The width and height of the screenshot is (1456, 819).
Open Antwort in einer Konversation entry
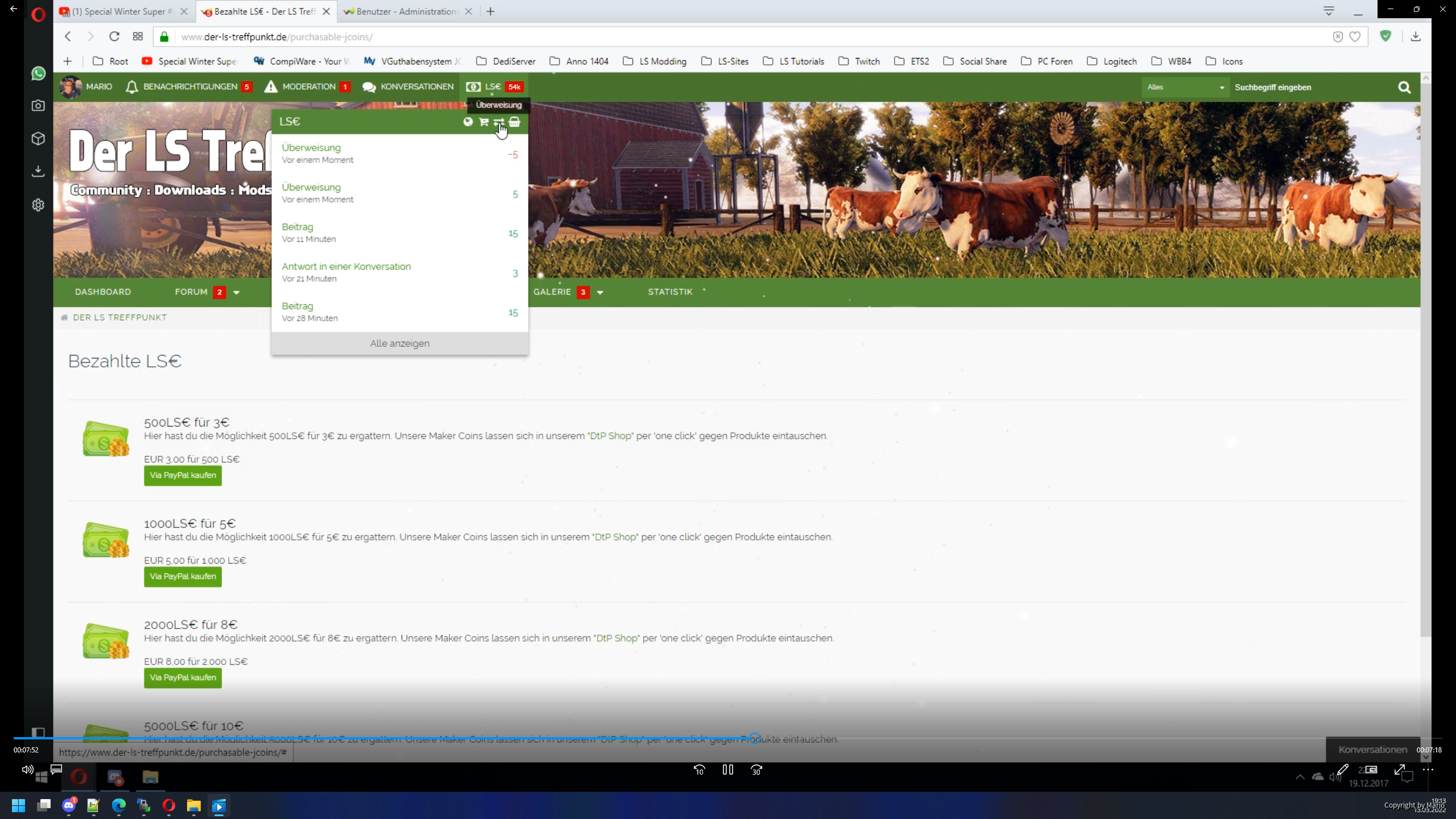coord(400,272)
